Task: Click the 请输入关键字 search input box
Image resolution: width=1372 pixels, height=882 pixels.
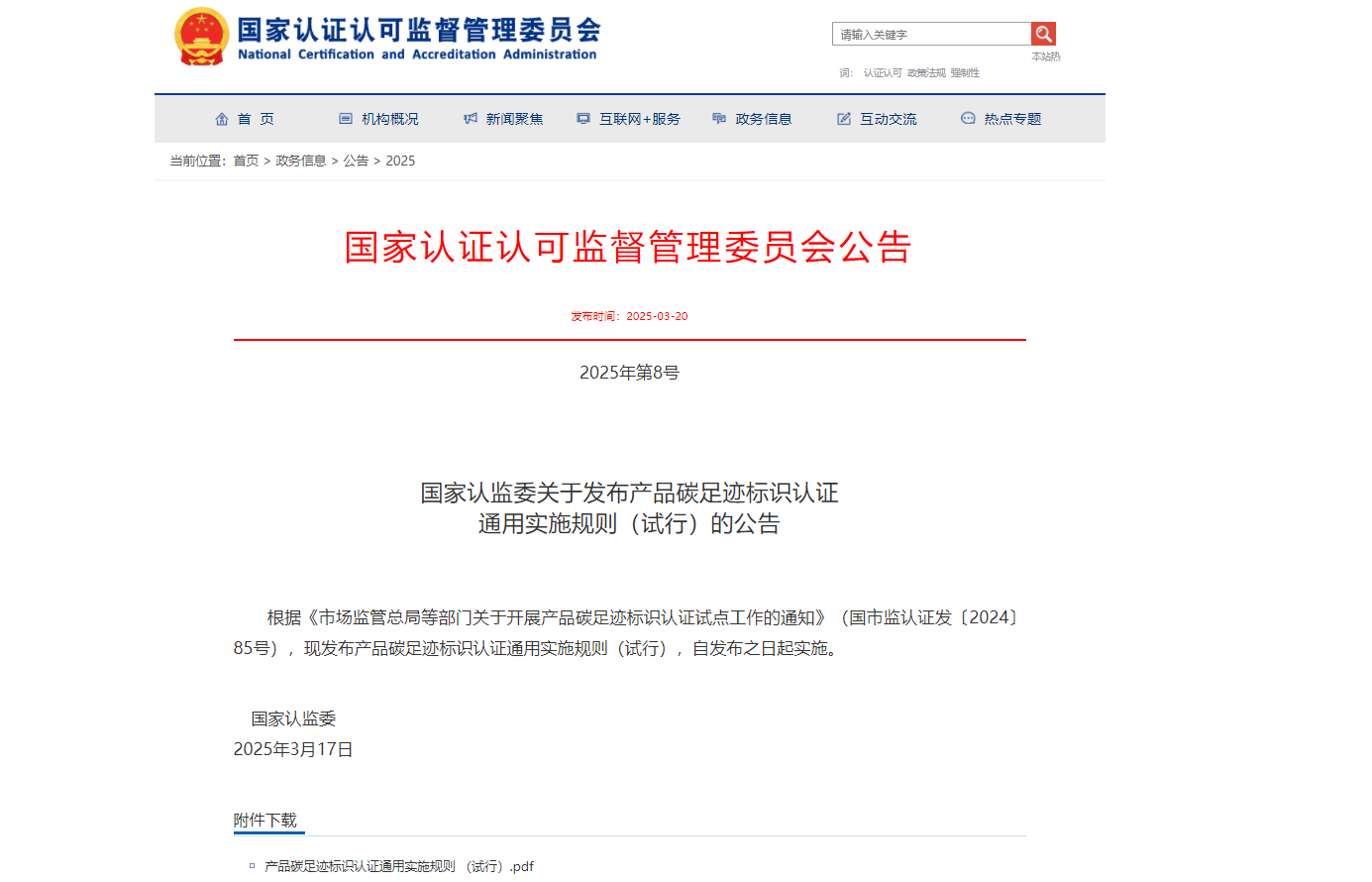Action: click(929, 33)
